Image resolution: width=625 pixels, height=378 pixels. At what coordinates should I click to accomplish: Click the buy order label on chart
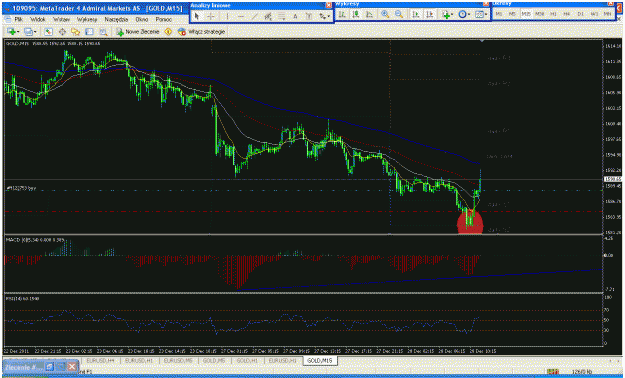pos(21,188)
